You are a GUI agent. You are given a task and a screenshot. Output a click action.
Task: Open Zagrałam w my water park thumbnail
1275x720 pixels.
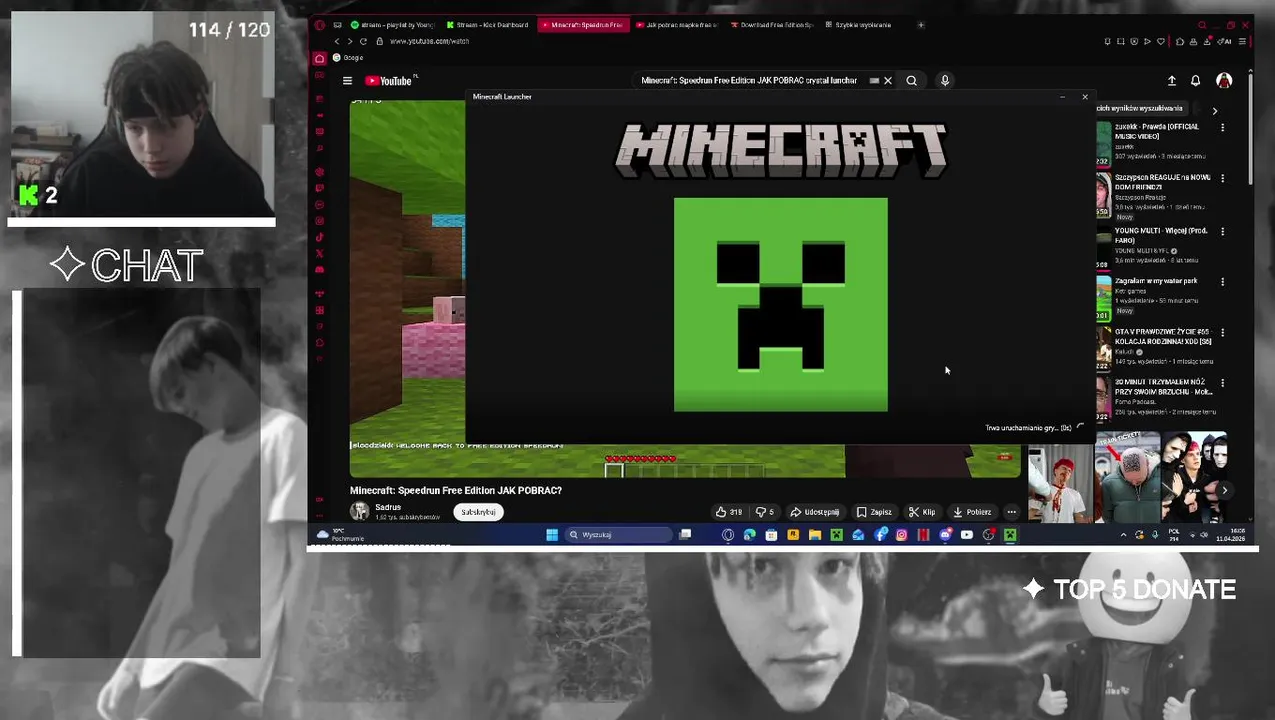pyautogui.click(x=1103, y=298)
